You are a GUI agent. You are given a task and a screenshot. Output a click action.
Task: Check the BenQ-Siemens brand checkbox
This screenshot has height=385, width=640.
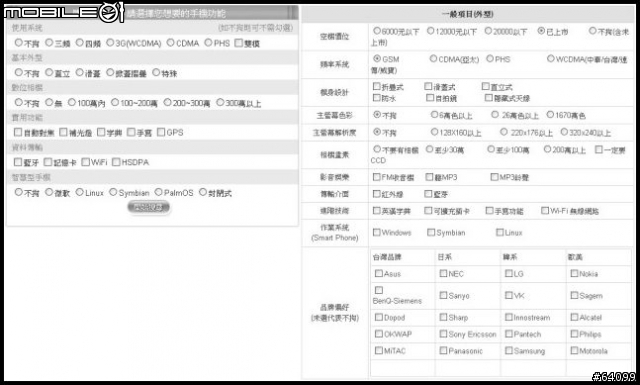coord(379,290)
